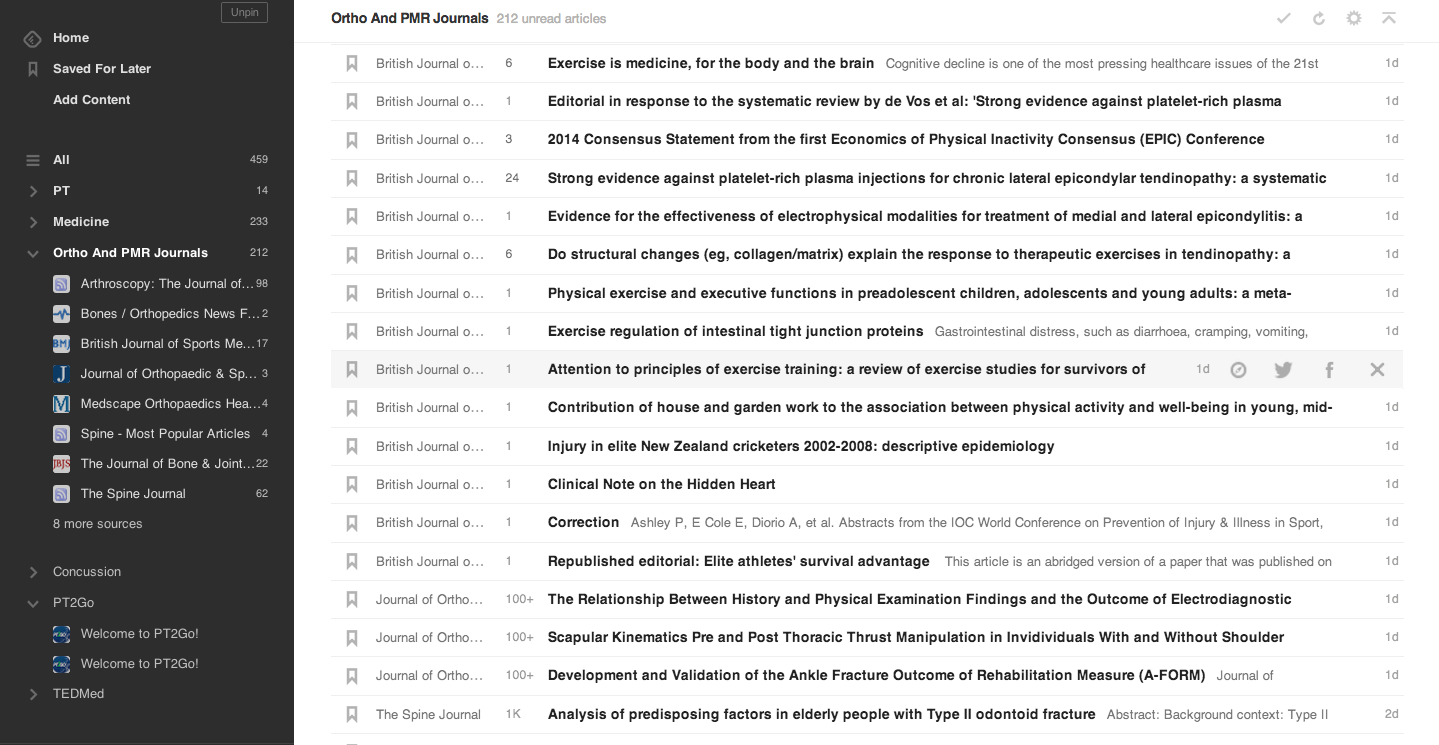Screen dimensions: 1439x745
Task: Mark highlighted article as read circle icon
Action: tap(1238, 370)
